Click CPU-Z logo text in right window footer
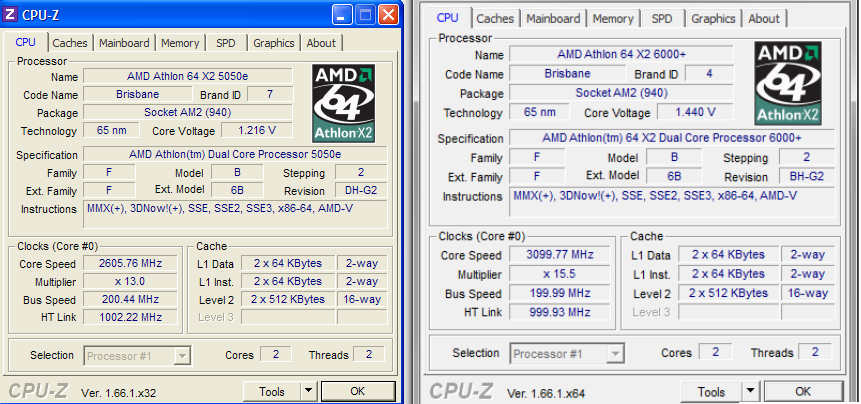Viewport: 861px width, 404px height. [x=461, y=391]
